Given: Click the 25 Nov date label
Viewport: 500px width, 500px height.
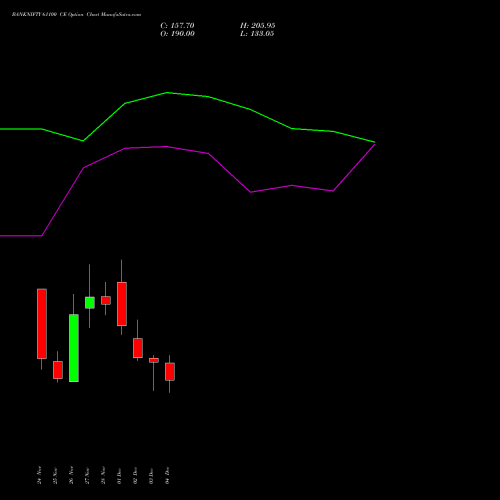Looking at the screenshot, I should pyautogui.click(x=55, y=476).
